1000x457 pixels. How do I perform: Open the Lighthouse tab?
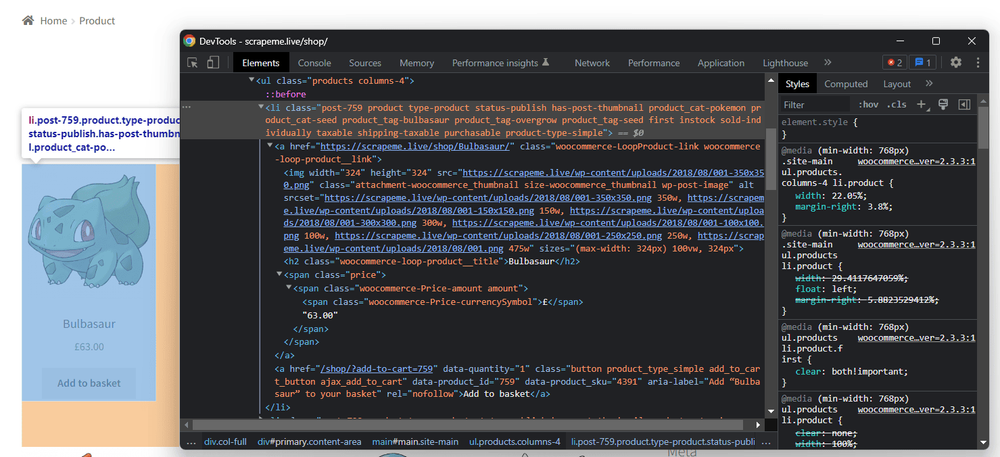point(785,62)
